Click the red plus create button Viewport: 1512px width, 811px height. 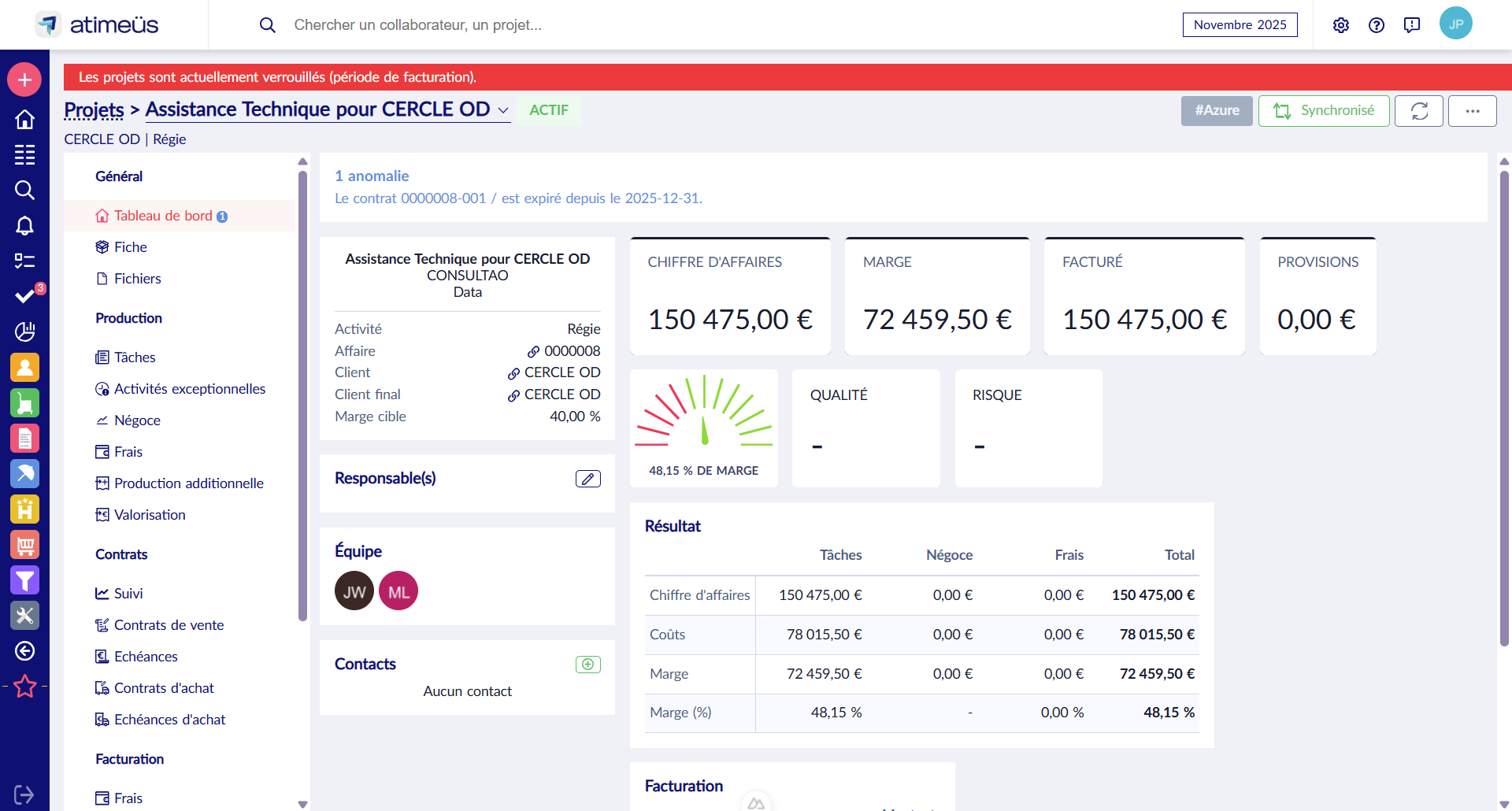[x=24, y=80]
